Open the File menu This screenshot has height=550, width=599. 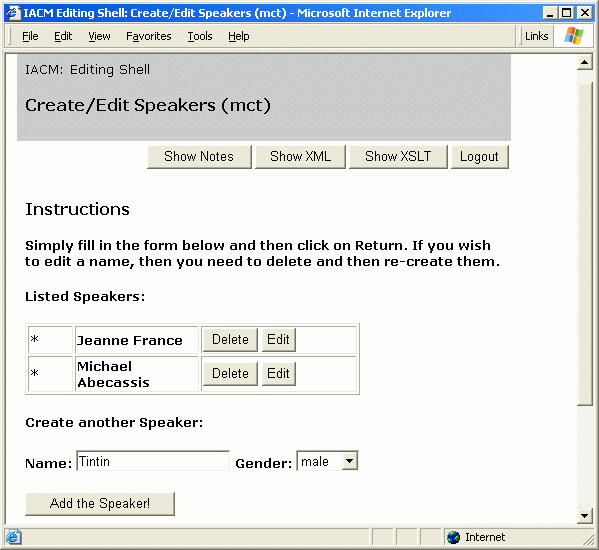(x=30, y=36)
